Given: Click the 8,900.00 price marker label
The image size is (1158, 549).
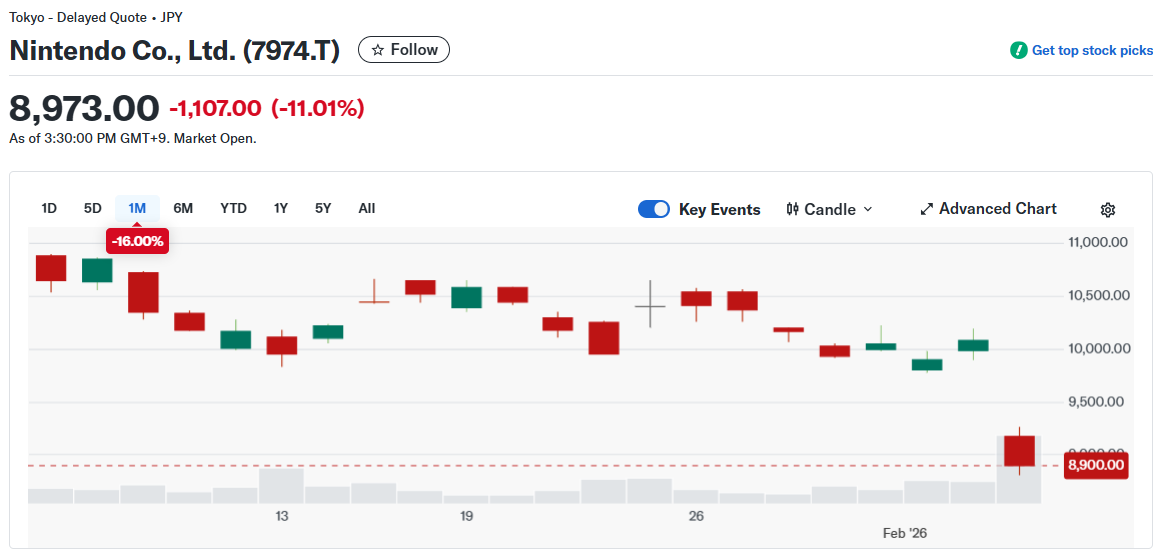Looking at the screenshot, I should pos(1096,465).
